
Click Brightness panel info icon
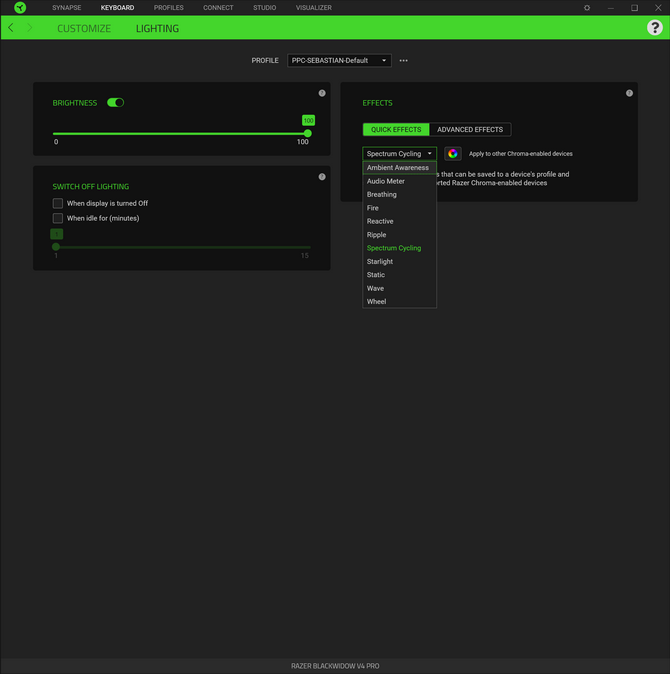pos(322,93)
